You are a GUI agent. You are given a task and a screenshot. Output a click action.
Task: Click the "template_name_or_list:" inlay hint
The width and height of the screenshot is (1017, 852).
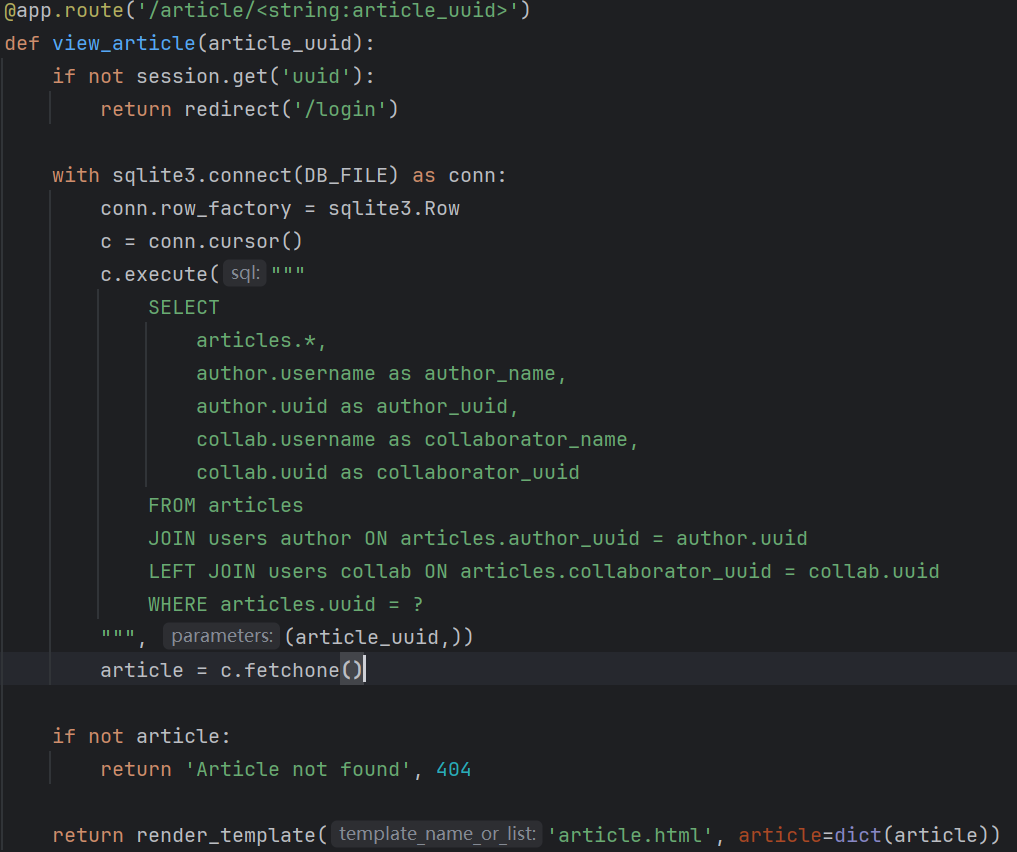point(436,834)
